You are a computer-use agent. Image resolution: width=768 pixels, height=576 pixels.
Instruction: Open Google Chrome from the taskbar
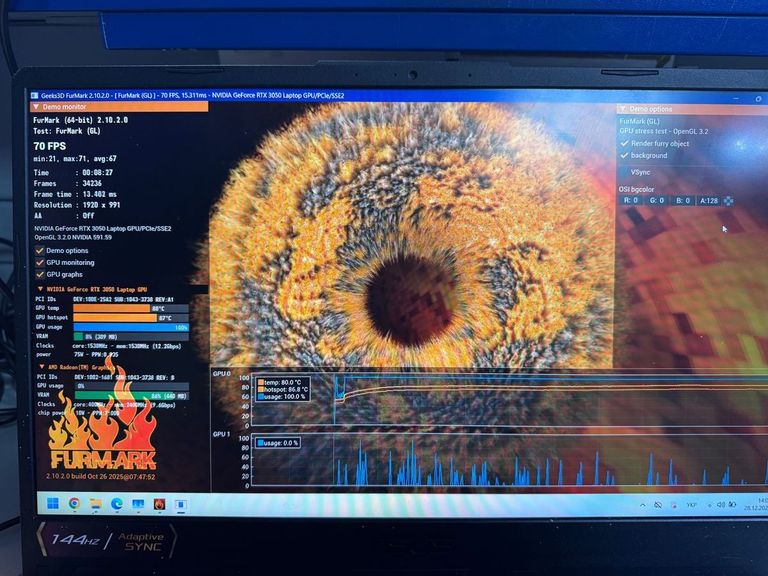pyautogui.click(x=75, y=505)
